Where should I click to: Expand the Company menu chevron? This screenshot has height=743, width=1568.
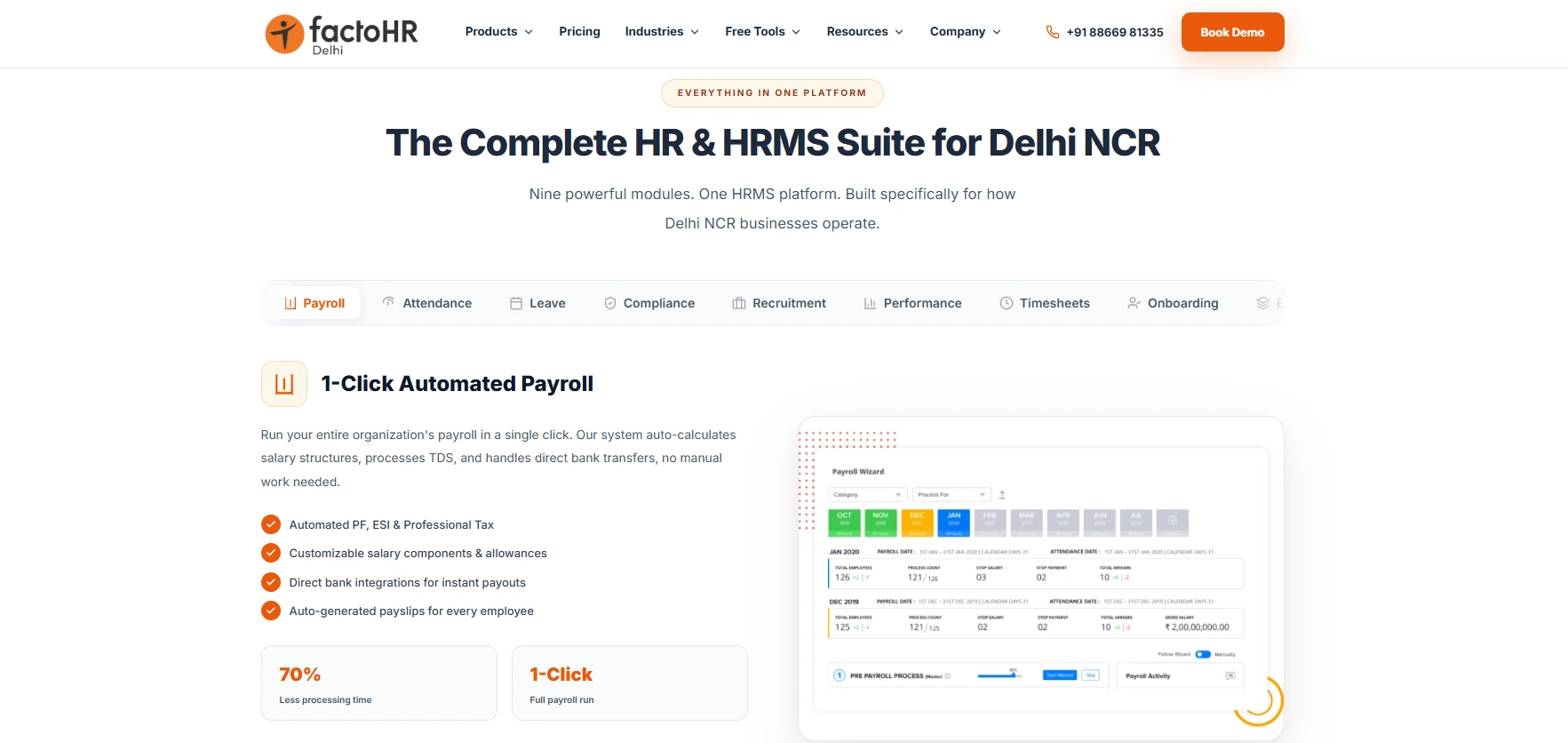[x=997, y=32]
